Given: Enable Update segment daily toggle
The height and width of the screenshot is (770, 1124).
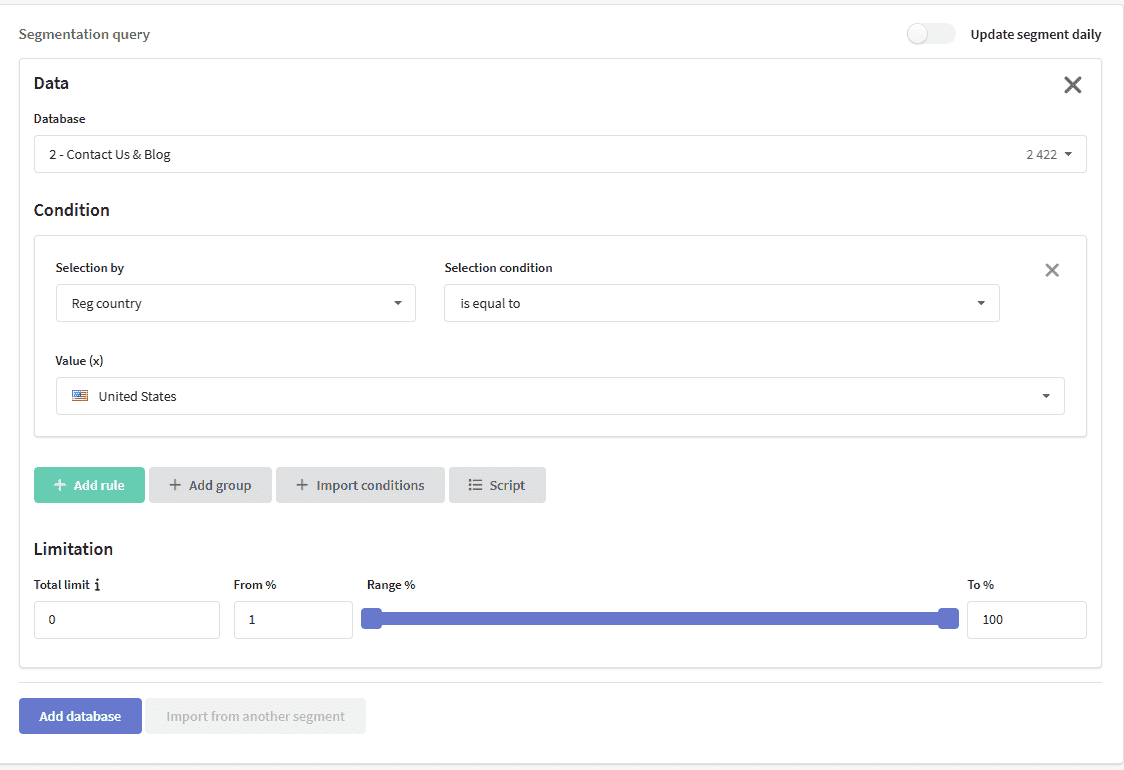Looking at the screenshot, I should [930, 34].
